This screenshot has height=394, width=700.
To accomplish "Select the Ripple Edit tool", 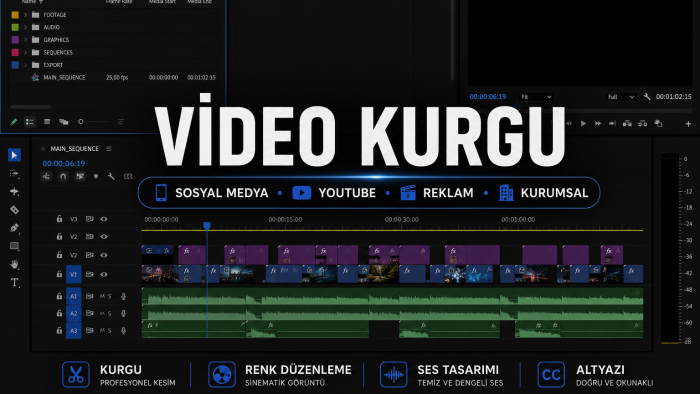I will (x=14, y=191).
